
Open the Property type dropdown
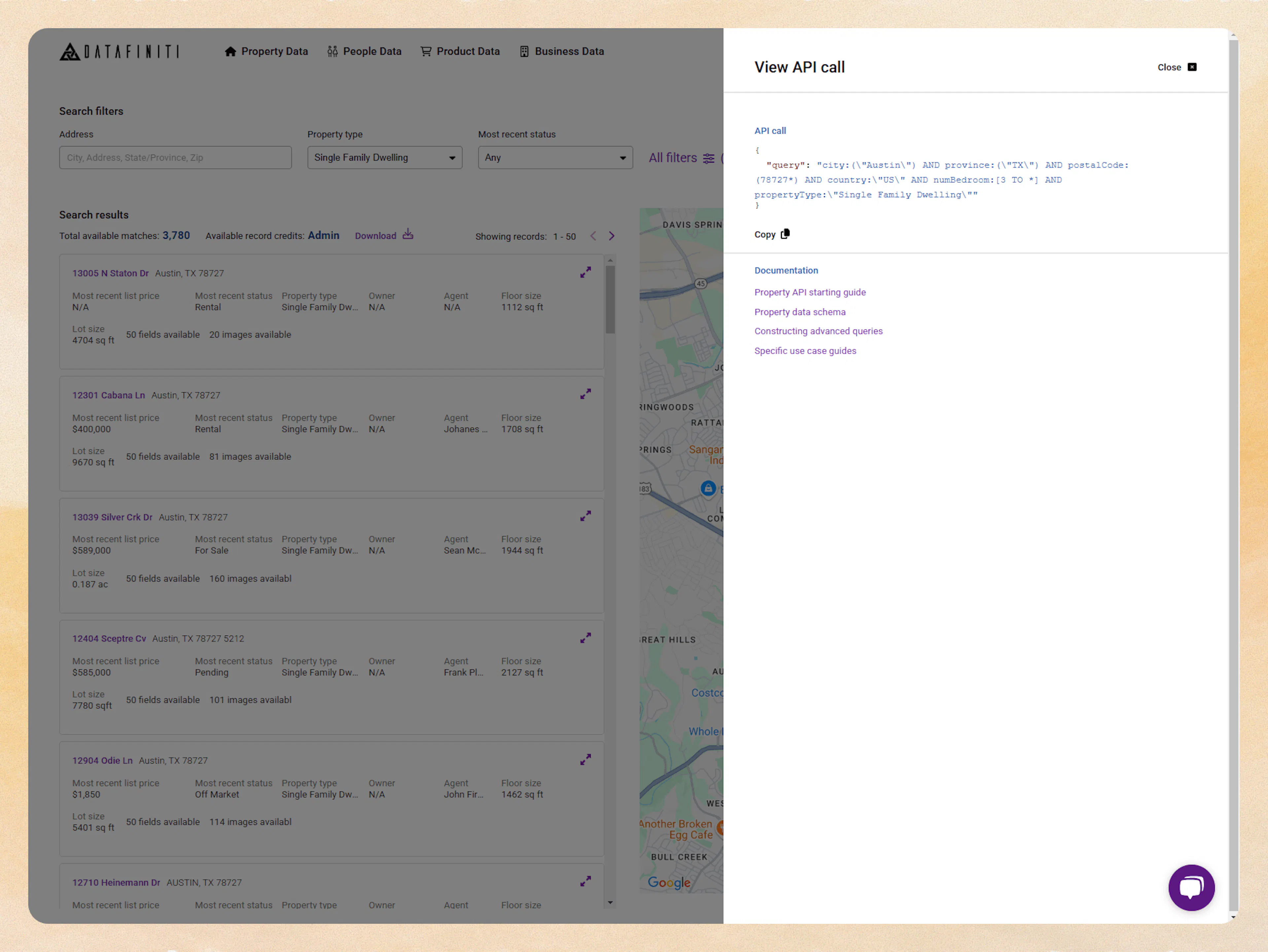[384, 157]
